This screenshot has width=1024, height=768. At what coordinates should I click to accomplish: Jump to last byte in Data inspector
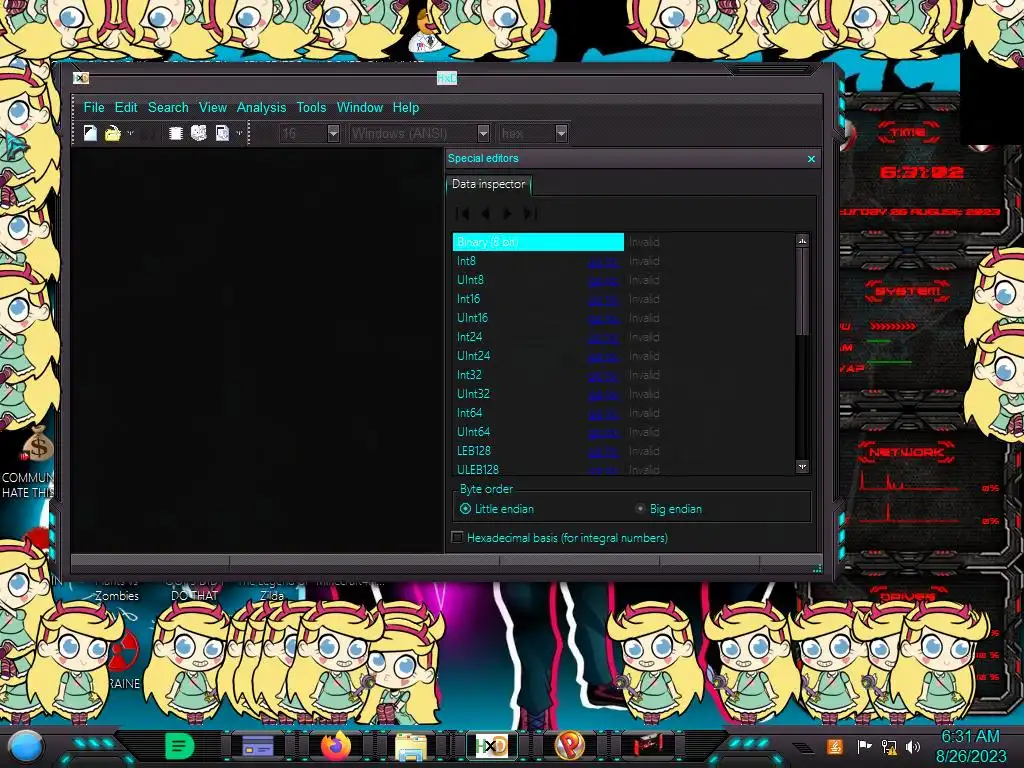click(x=530, y=213)
